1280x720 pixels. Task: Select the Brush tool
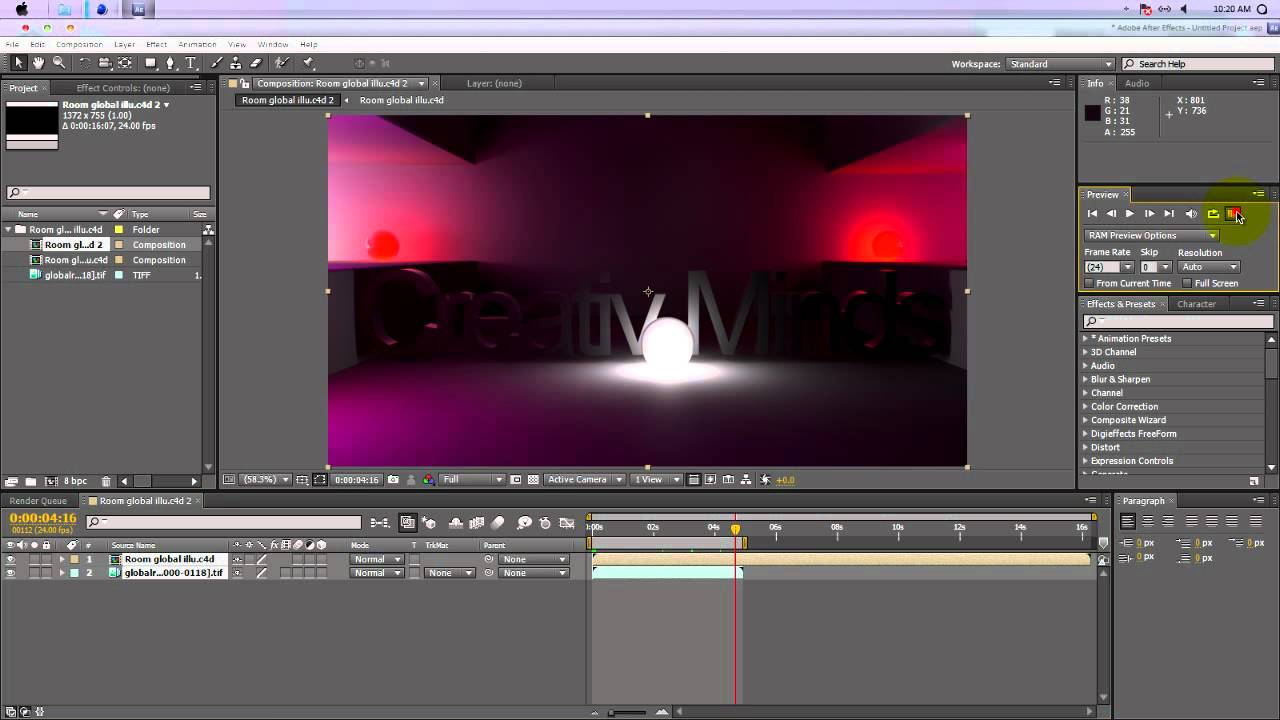pyautogui.click(x=217, y=63)
